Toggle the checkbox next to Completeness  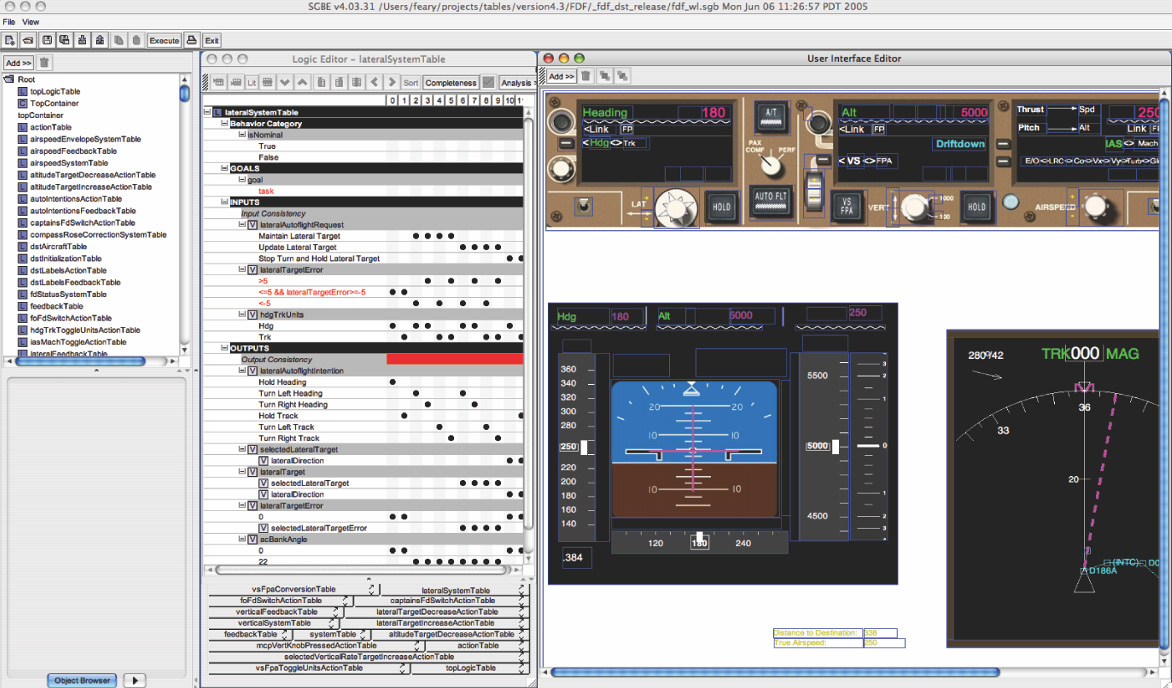[x=487, y=82]
